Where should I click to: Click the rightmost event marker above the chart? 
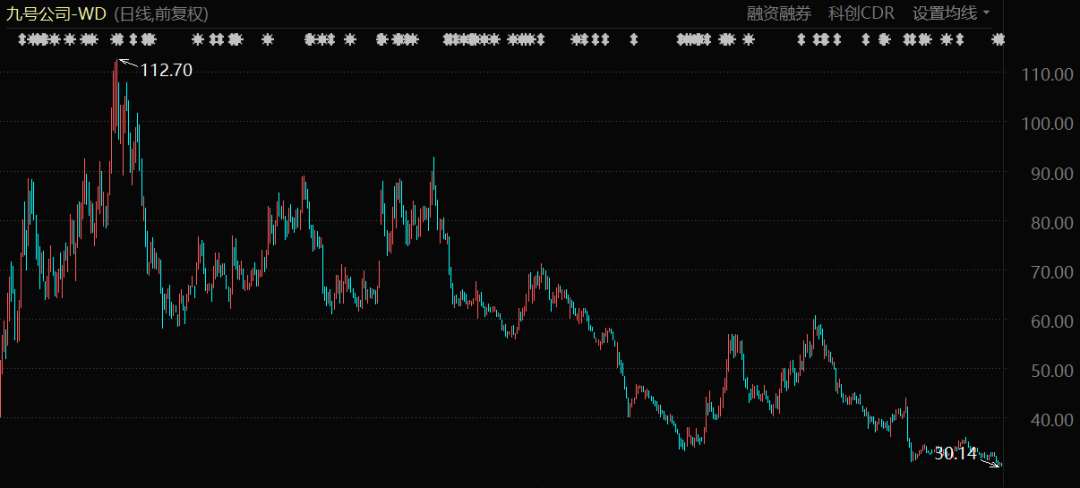click(x=997, y=40)
